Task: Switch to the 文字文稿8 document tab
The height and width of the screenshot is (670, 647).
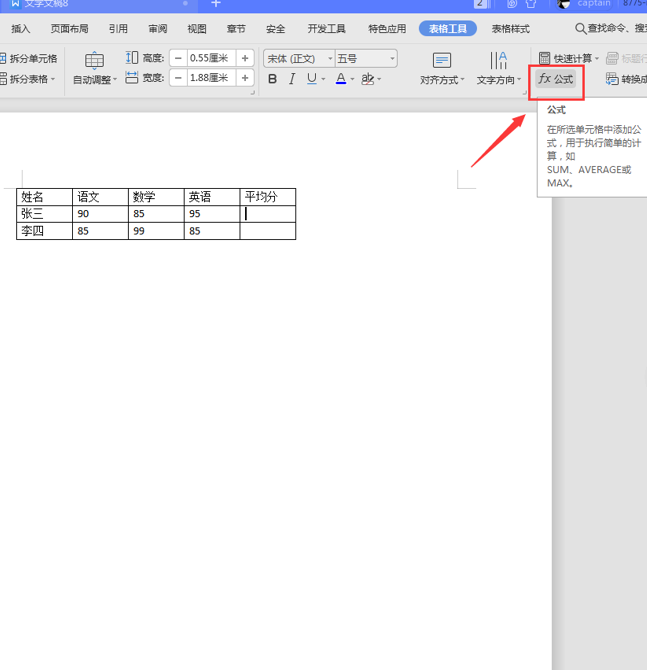Action: (x=98, y=4)
